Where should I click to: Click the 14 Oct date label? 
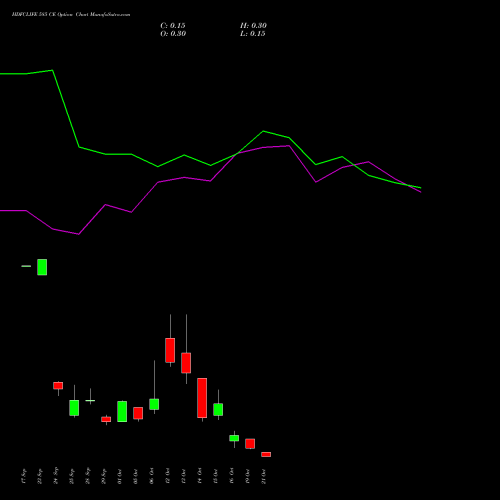tap(200, 476)
